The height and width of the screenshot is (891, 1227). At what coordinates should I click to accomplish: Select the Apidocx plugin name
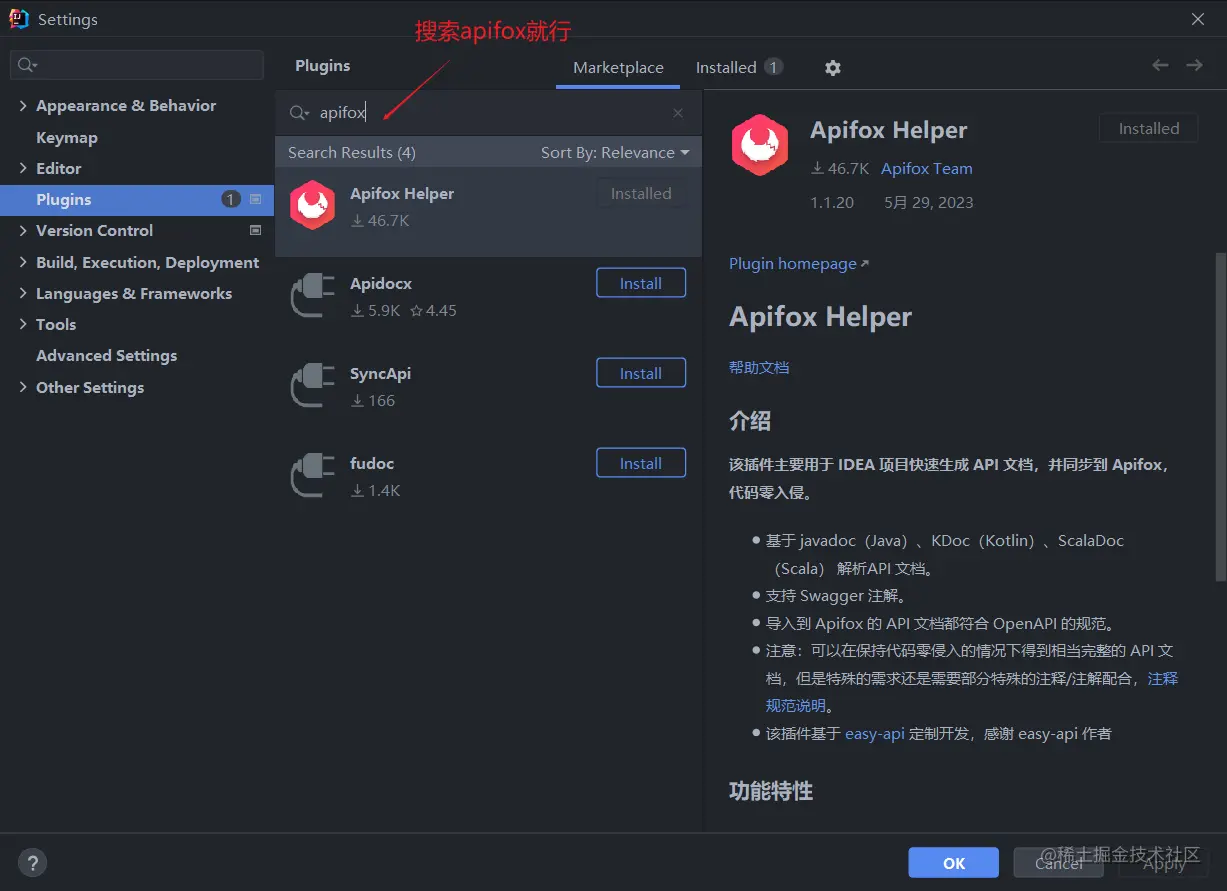pyautogui.click(x=381, y=283)
